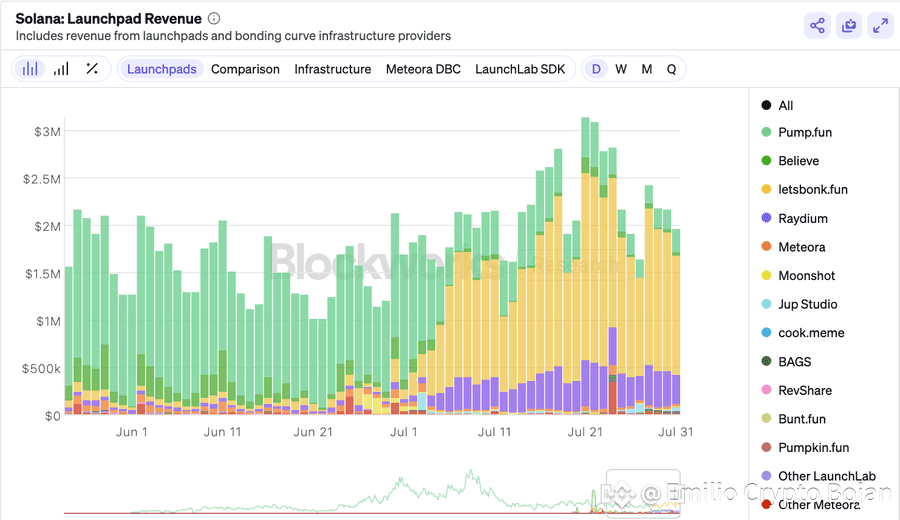
Task: Select the Launchpads tab
Action: (x=162, y=69)
